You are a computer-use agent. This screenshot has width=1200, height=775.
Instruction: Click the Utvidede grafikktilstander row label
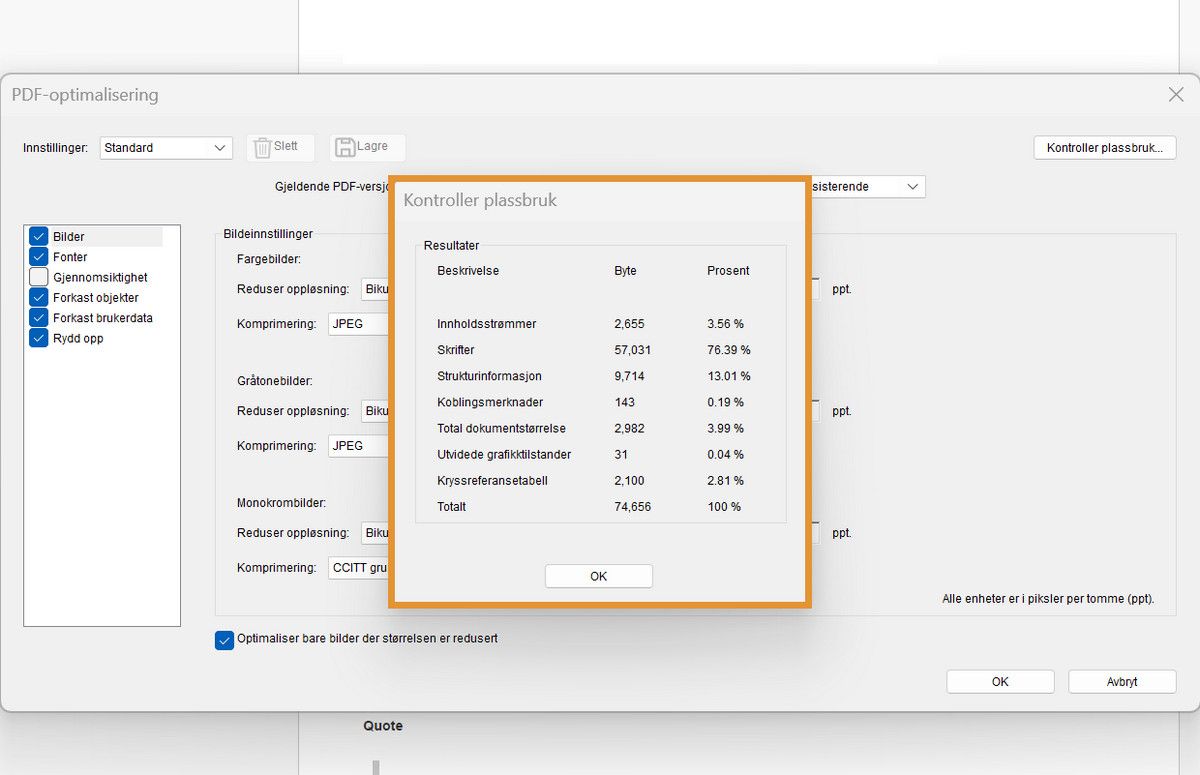click(504, 454)
